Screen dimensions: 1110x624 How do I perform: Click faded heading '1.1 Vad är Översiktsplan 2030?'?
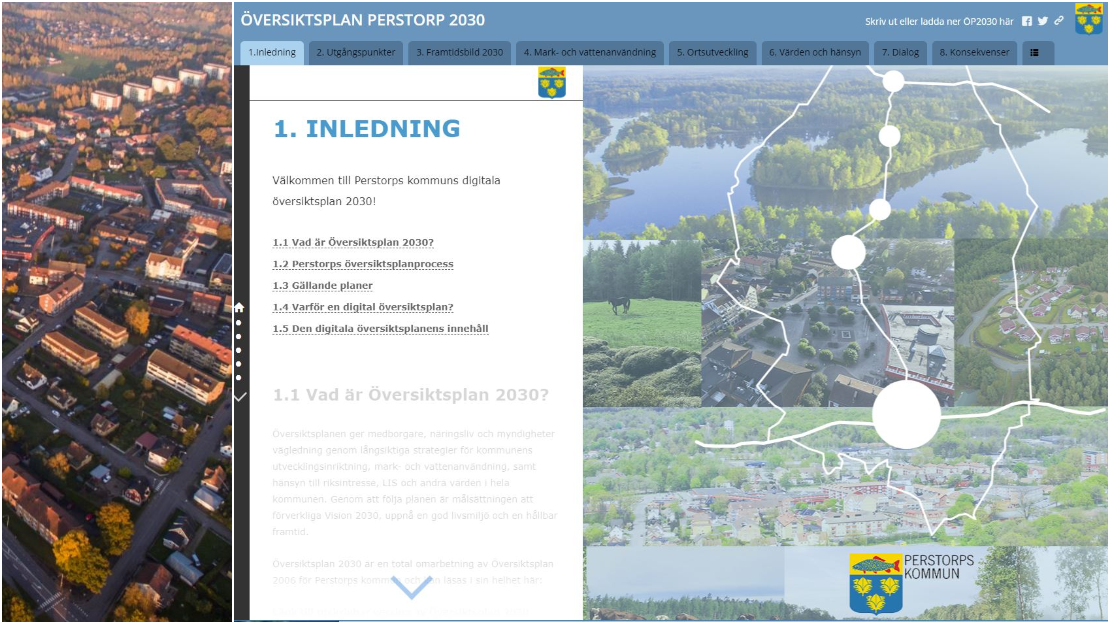(411, 395)
